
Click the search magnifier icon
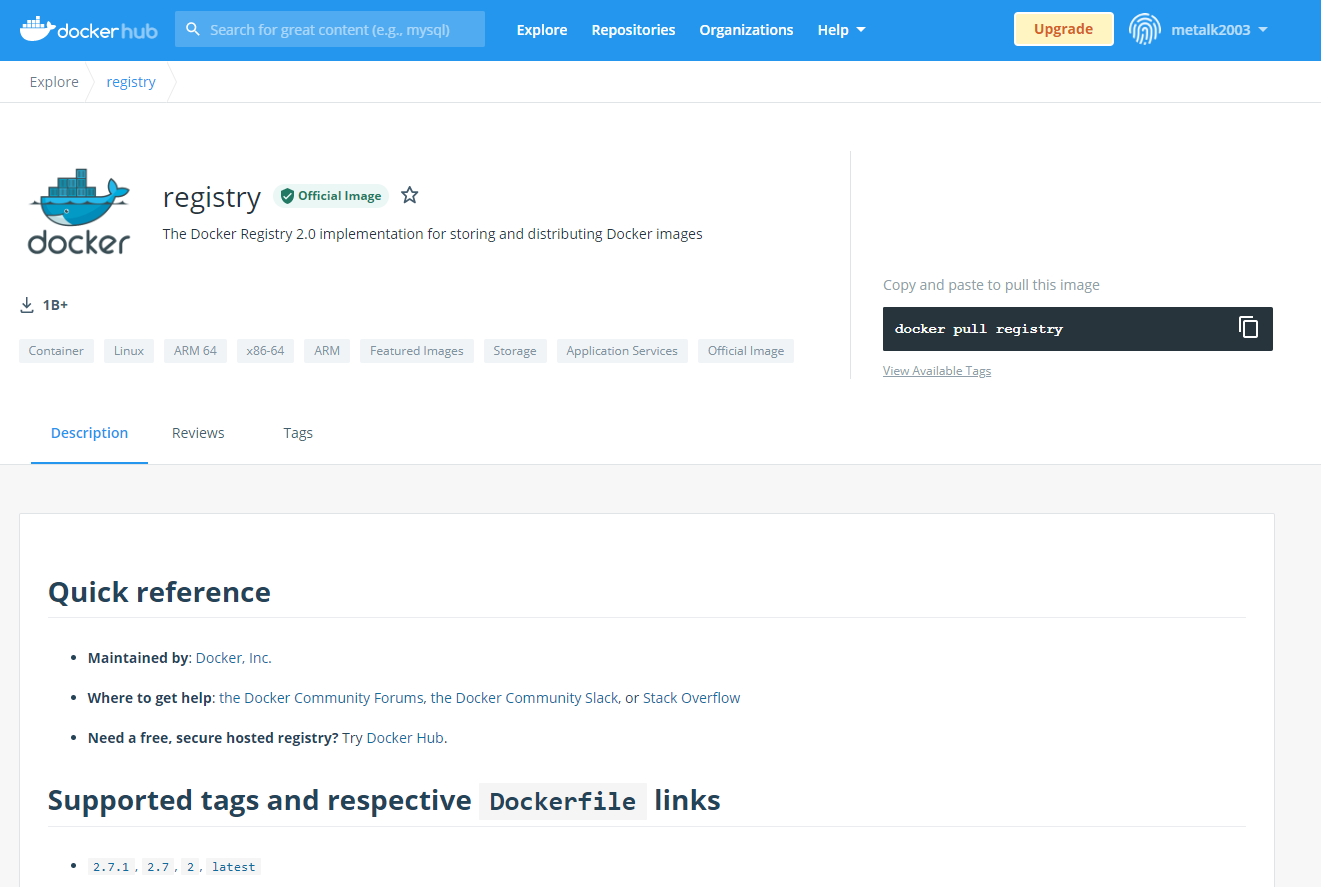(193, 30)
